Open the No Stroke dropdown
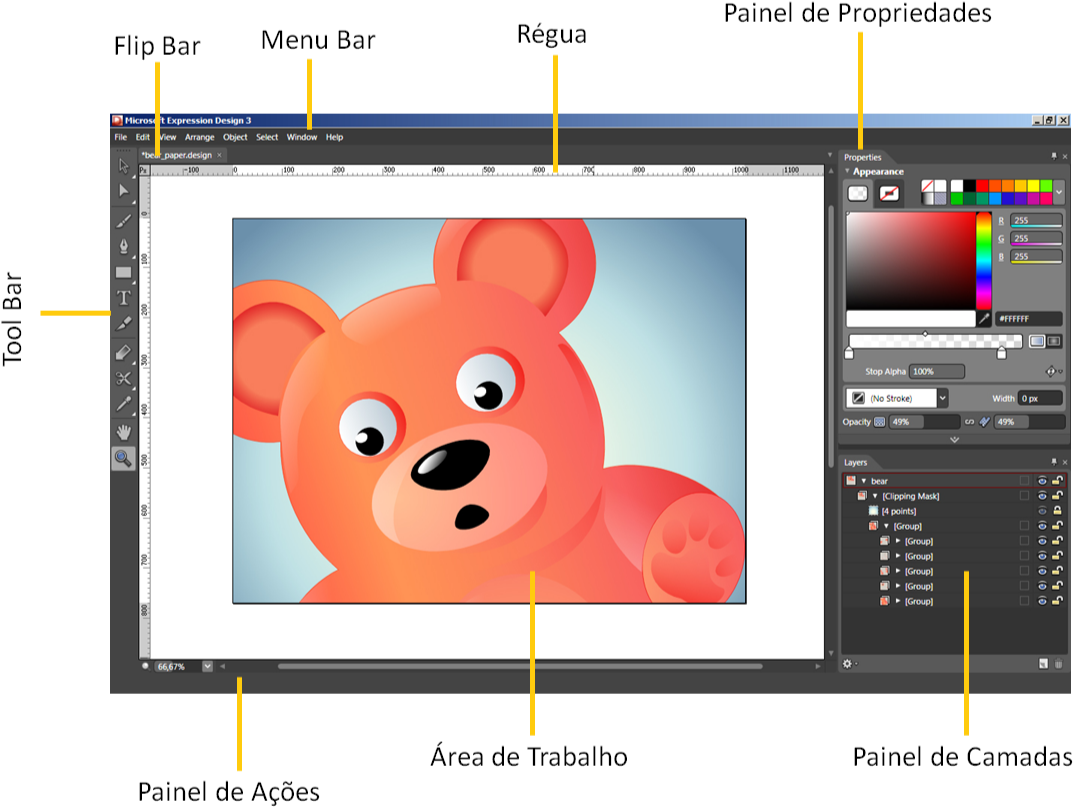 pyautogui.click(x=942, y=398)
